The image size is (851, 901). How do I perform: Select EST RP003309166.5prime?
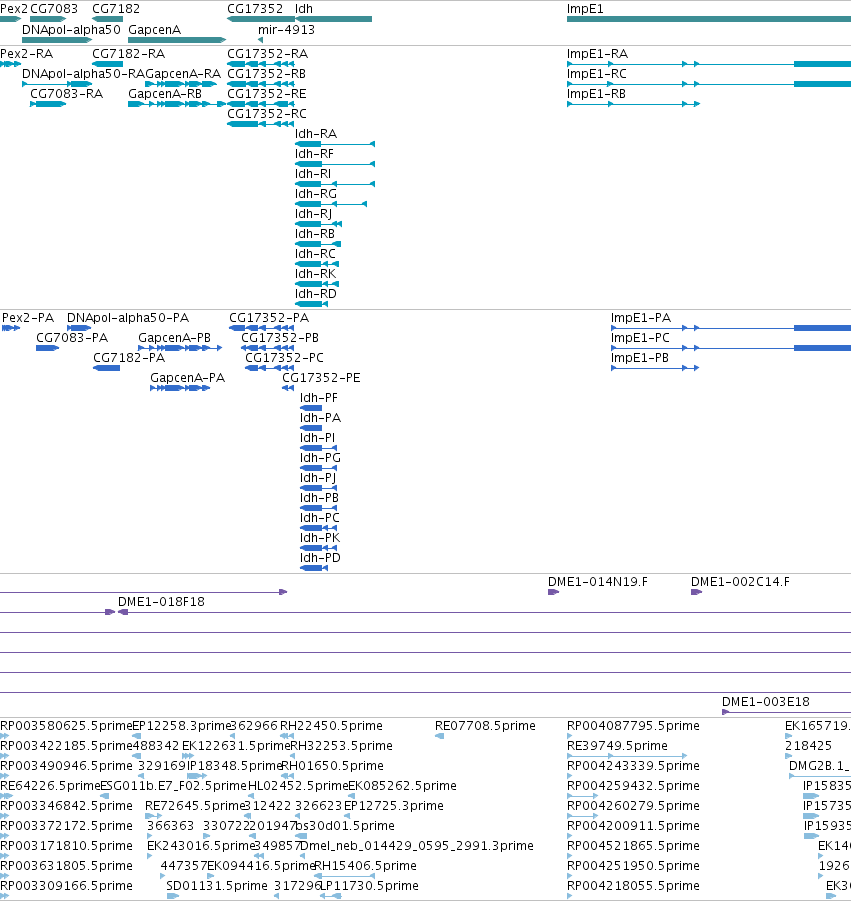pos(66,885)
